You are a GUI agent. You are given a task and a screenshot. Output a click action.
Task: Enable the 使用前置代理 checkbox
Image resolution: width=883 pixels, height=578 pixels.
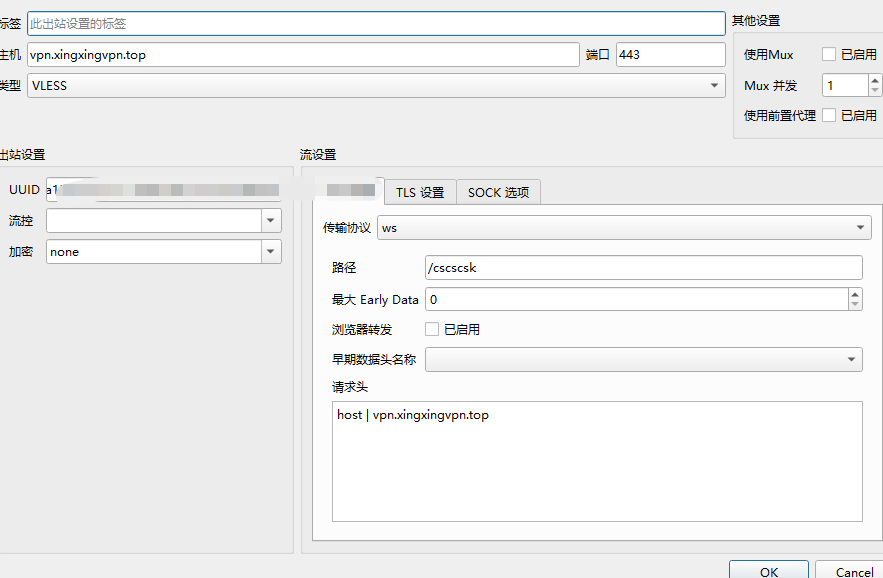click(829, 116)
